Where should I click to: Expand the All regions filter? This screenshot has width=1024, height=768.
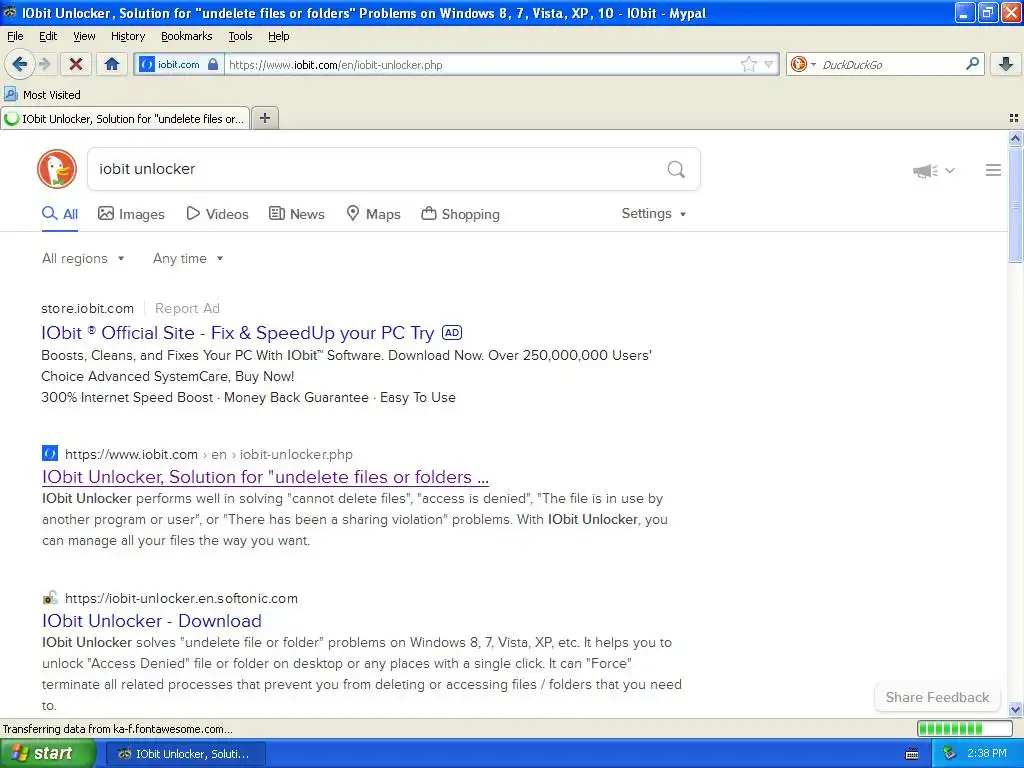pyautogui.click(x=83, y=259)
